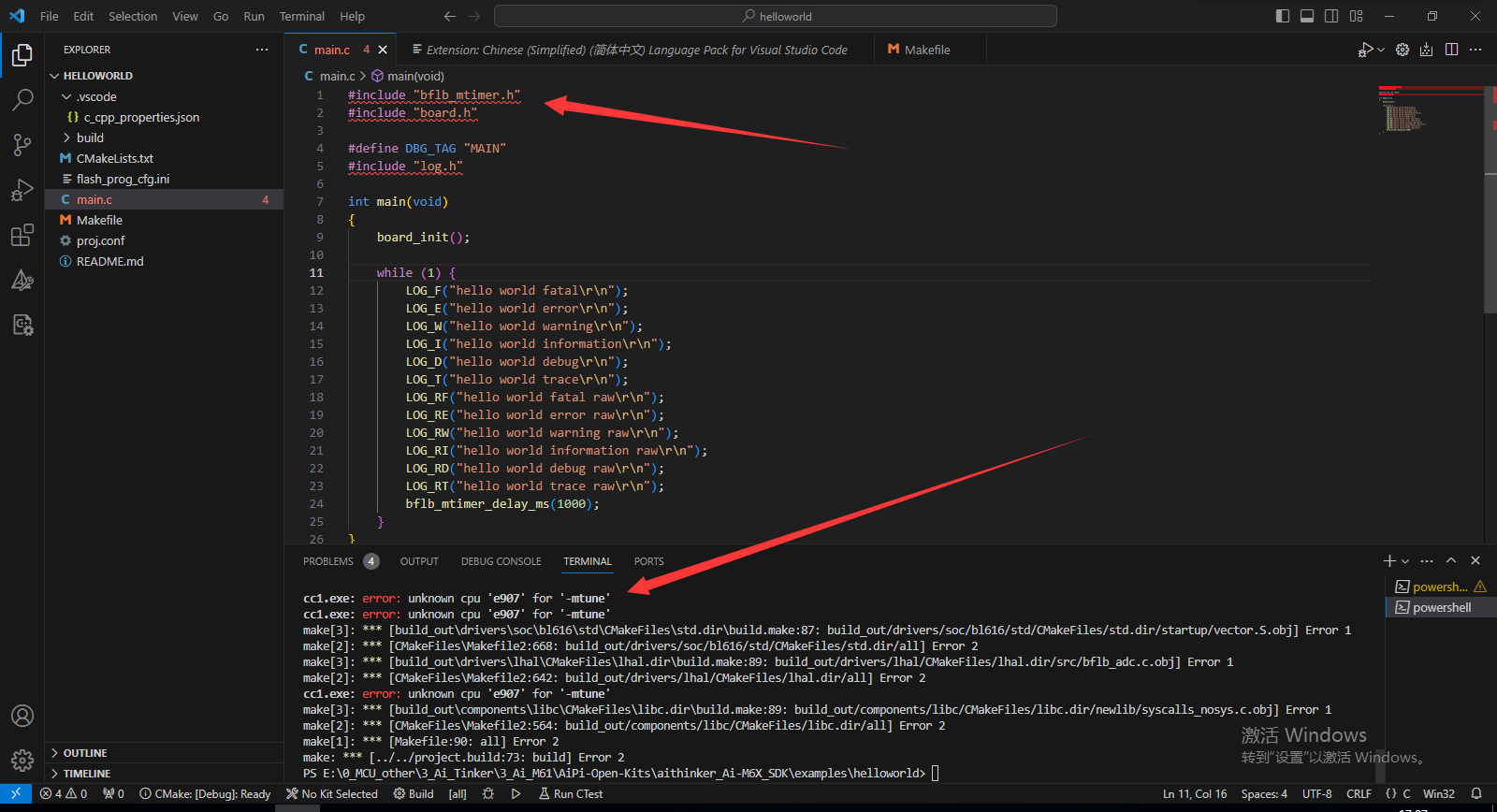Image resolution: width=1497 pixels, height=812 pixels.
Task: Open the Terminal menu
Action: (301, 16)
